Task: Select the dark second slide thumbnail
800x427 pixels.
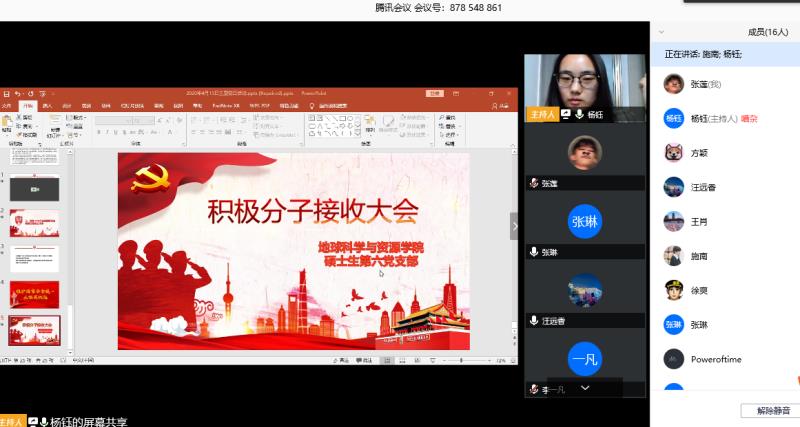Action: point(35,187)
